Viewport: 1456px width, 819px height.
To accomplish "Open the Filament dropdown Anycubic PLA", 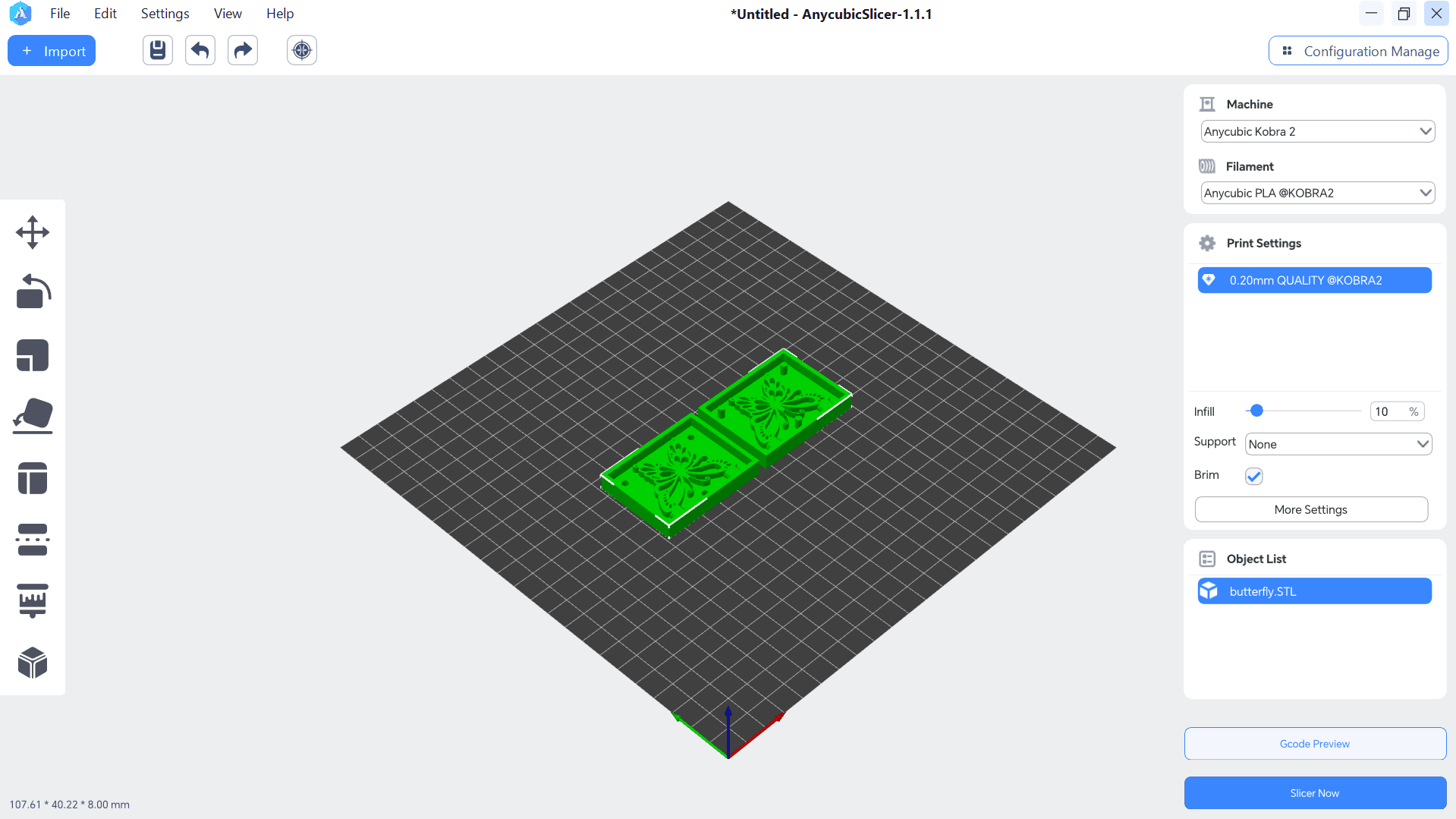I will (x=1317, y=193).
